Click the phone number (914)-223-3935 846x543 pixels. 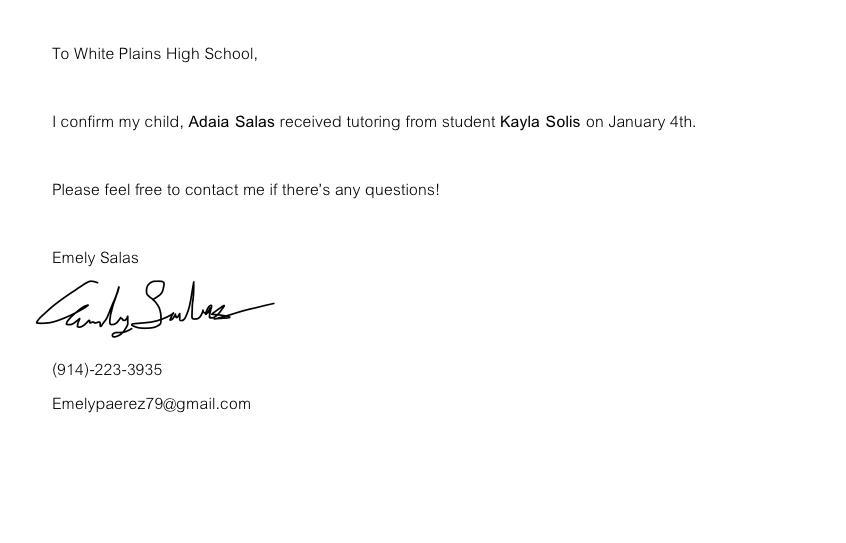[x=107, y=370]
